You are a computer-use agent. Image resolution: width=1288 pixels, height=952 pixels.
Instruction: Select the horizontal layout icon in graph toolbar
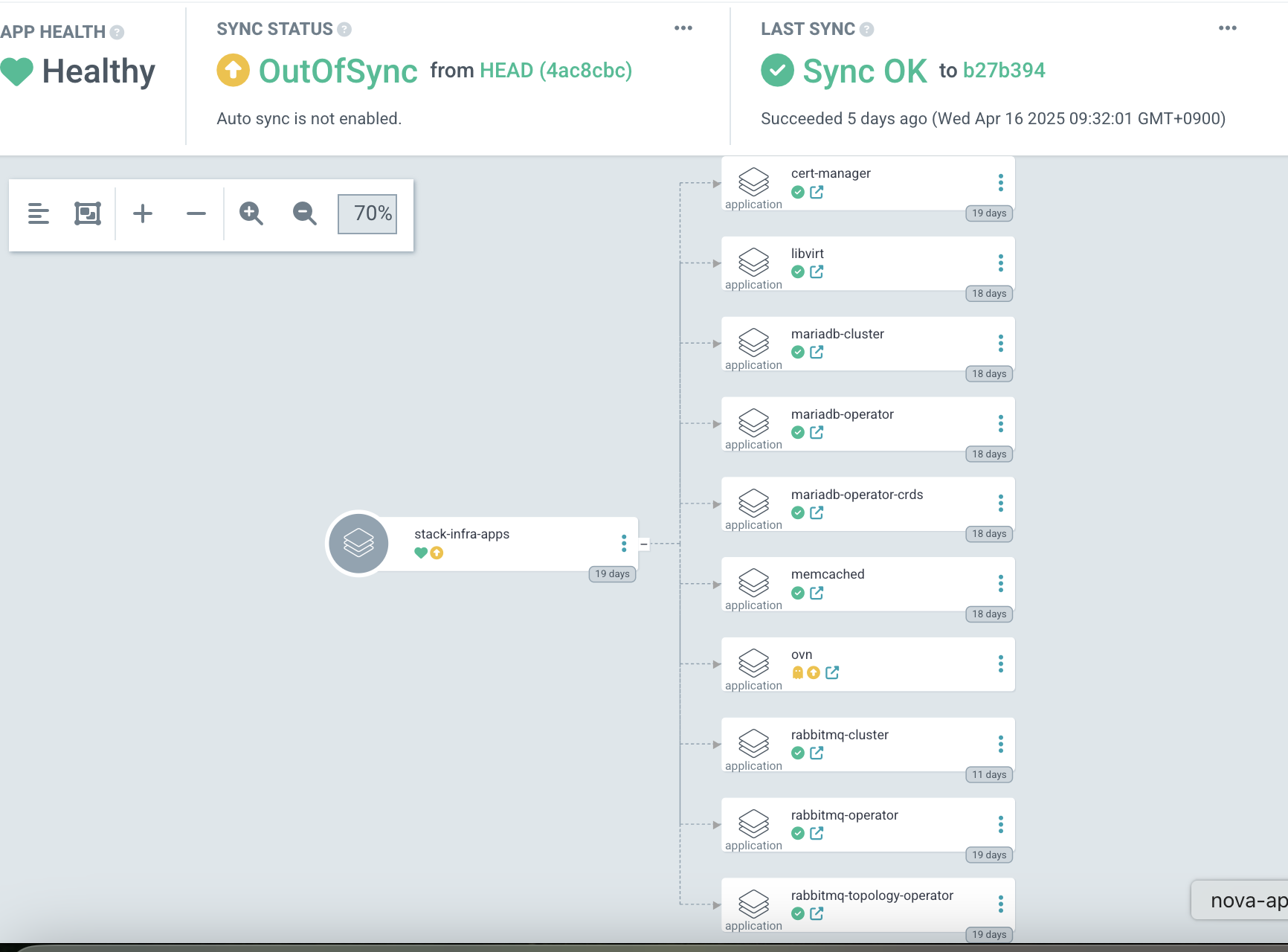39,213
